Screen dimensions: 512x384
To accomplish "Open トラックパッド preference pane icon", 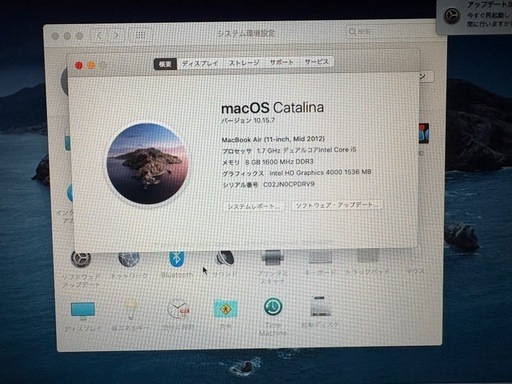I will [x=368, y=256].
